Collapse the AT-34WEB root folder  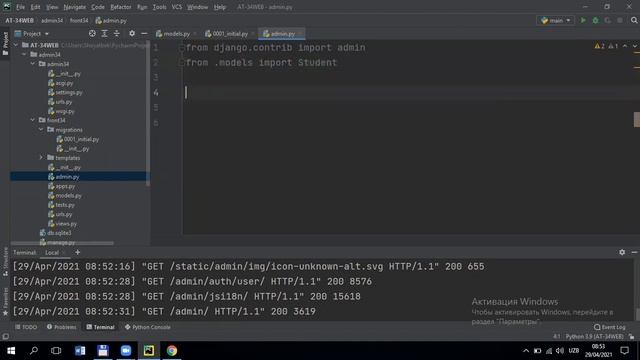click(16, 45)
